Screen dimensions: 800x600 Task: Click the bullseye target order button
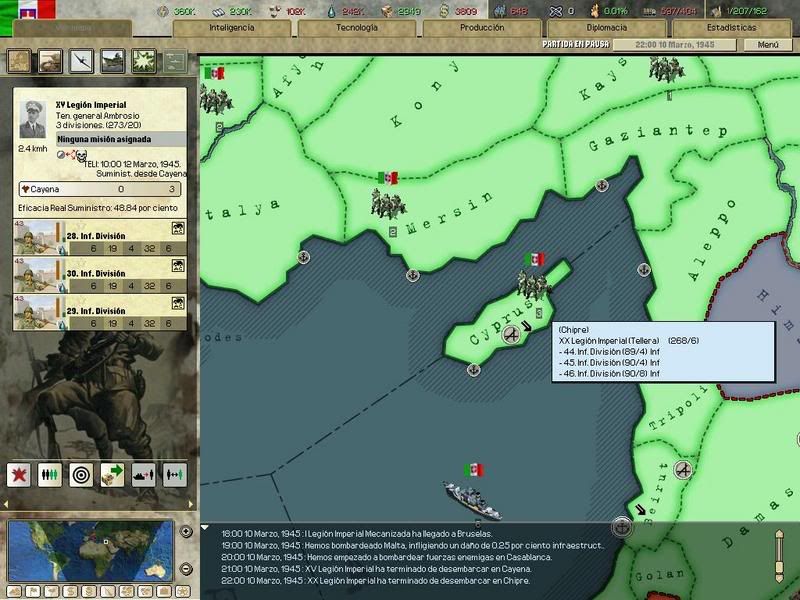click(81, 475)
